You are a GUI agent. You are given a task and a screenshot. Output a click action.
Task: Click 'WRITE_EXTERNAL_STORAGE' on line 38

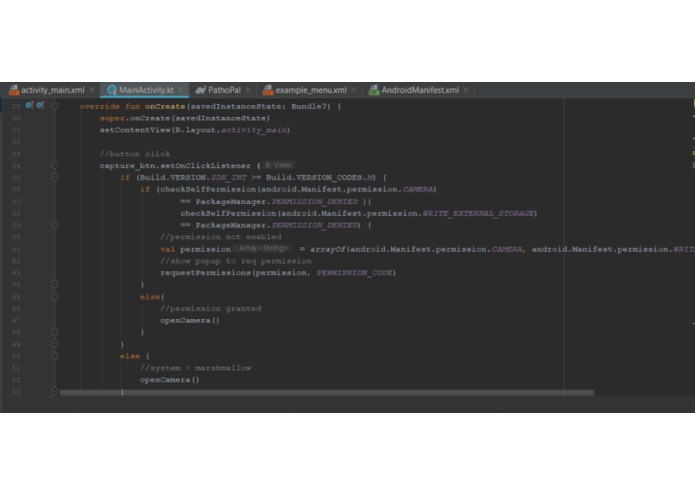coord(478,213)
